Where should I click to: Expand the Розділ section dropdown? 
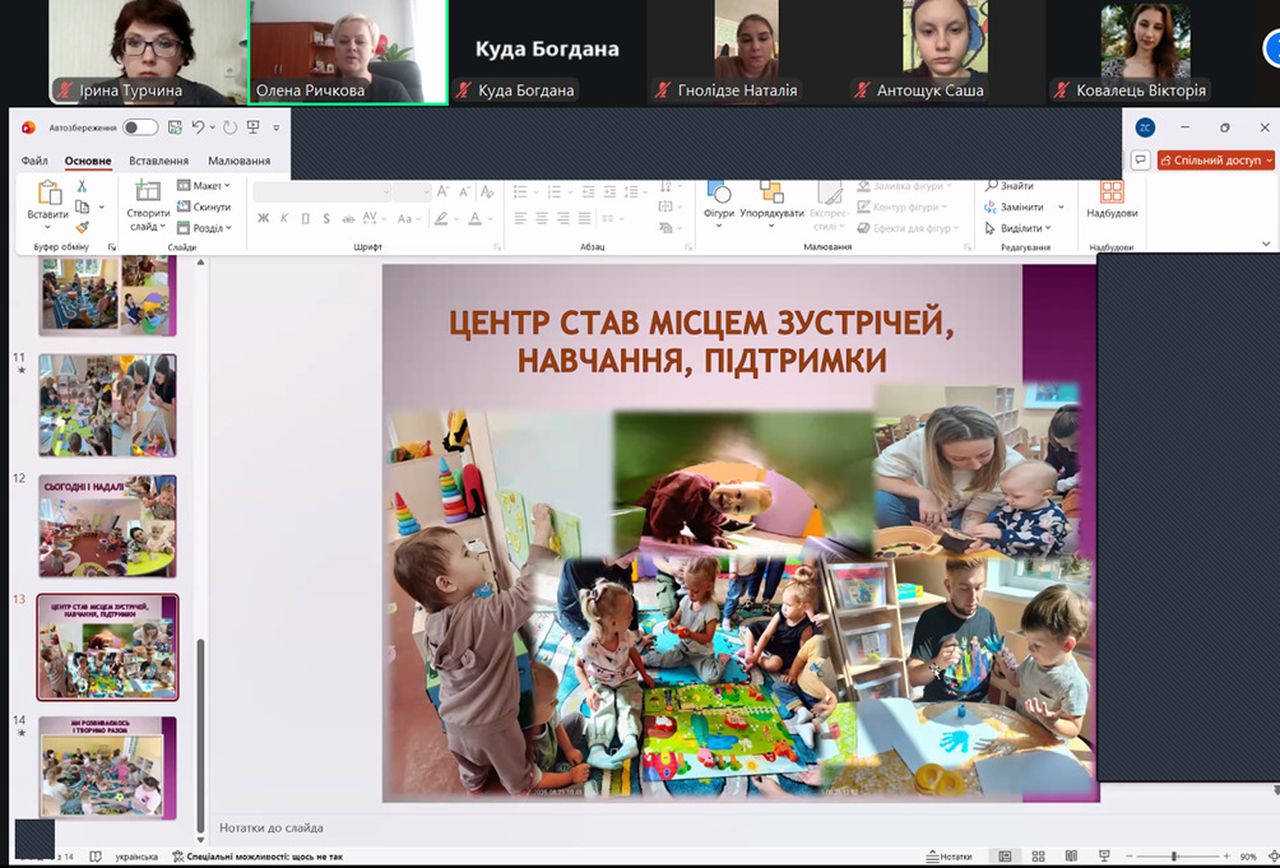[204, 228]
